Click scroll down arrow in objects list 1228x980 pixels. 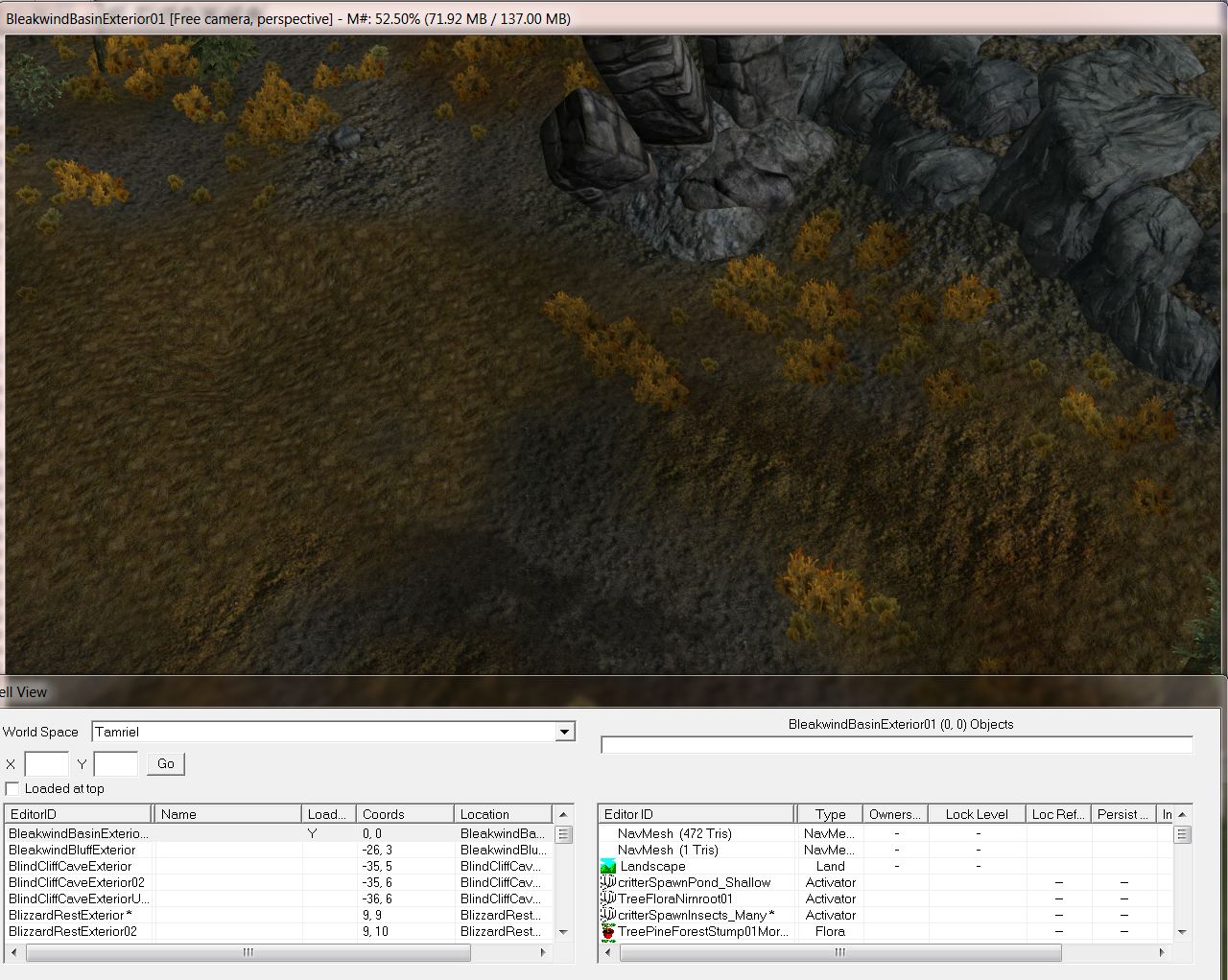(1182, 931)
